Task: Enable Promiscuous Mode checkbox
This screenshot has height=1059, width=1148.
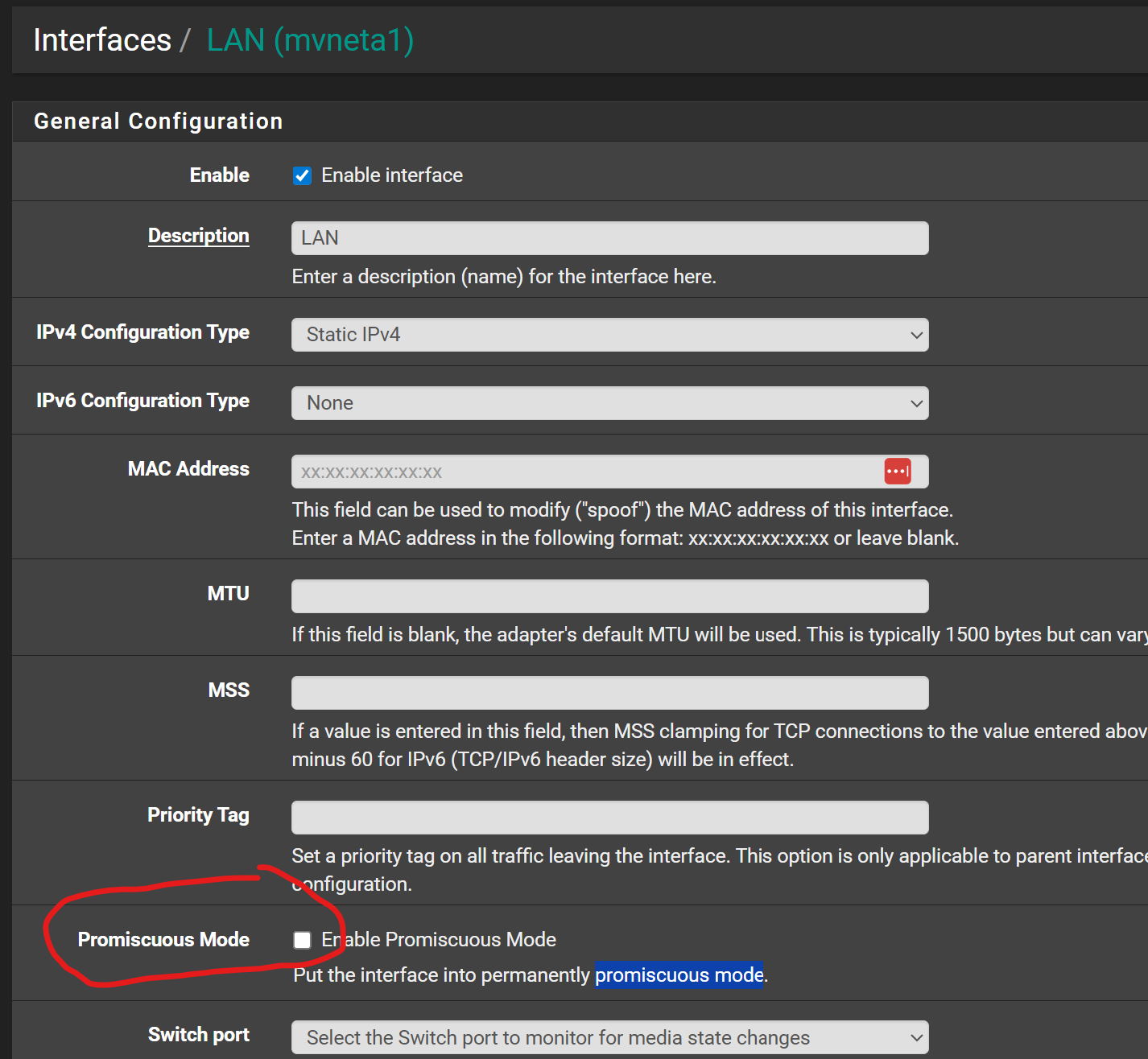Action: click(x=302, y=940)
